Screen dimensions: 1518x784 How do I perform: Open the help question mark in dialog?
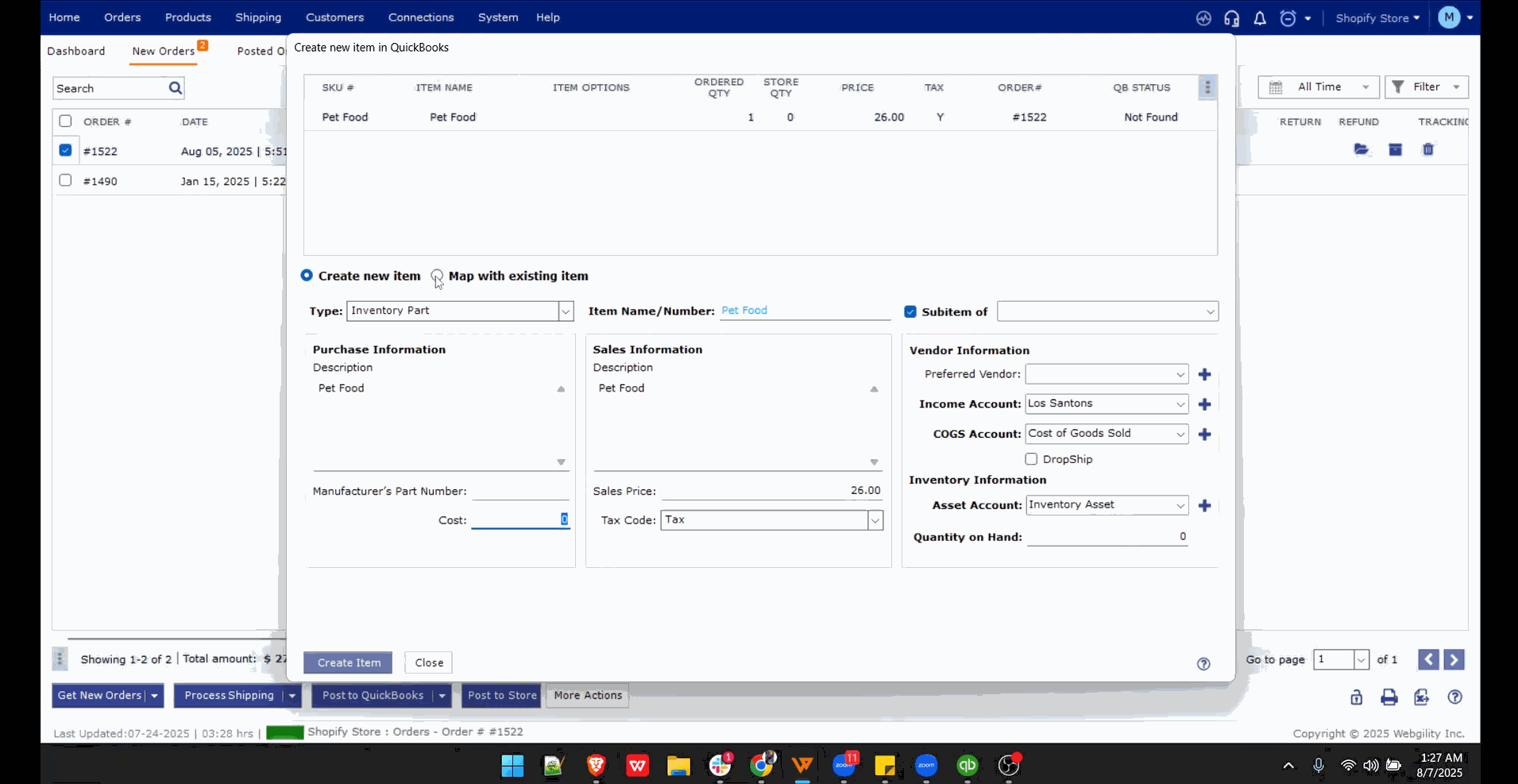pos(1203,664)
